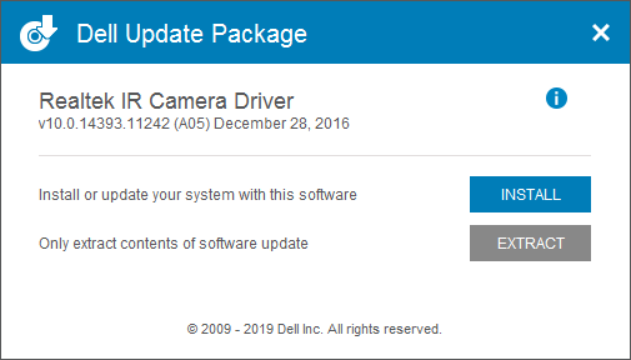Click 'Only extract contents of software update' text
Image resolution: width=631 pixels, height=360 pixels.
click(173, 243)
